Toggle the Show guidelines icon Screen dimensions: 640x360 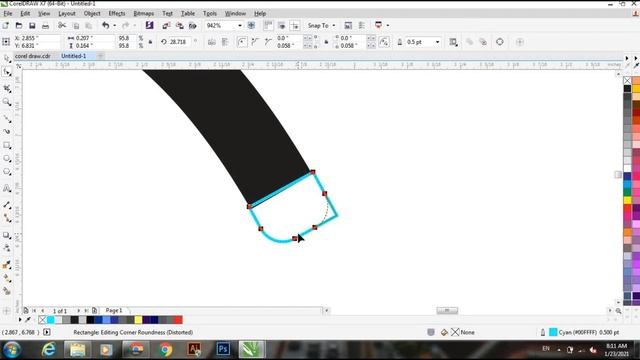[295, 25]
